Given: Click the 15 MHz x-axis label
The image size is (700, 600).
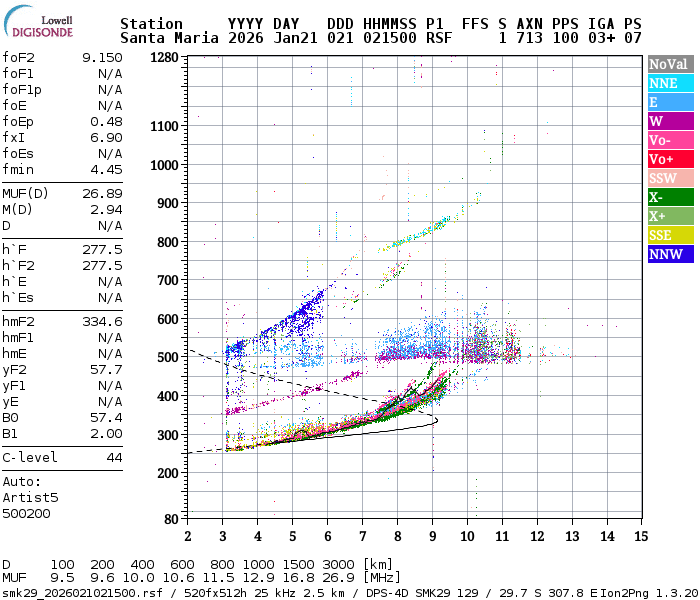Looking at the screenshot, I should tap(641, 536).
